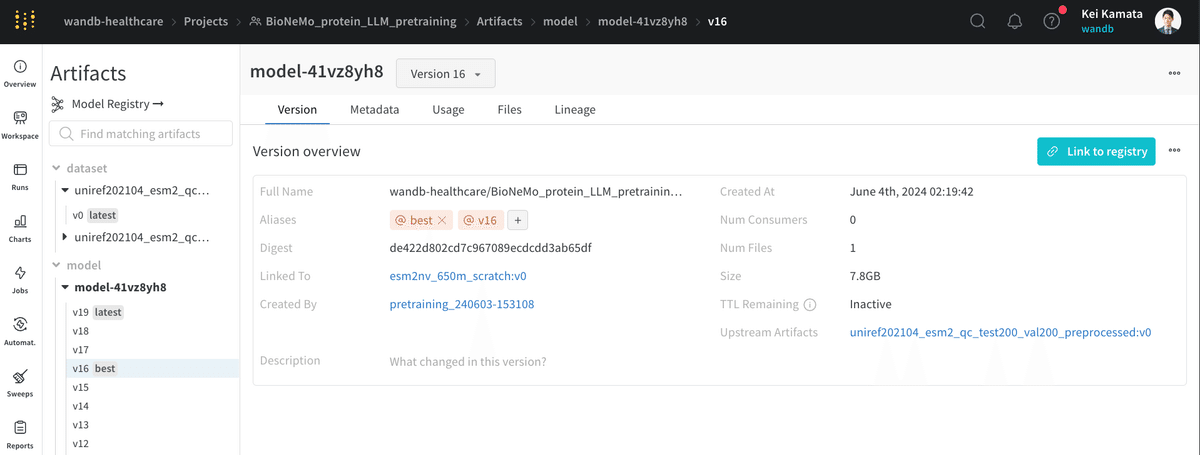Screen dimensions: 1200x455
Task: Open esm2nv_650m_scratch:v0 link
Action: click(458, 276)
